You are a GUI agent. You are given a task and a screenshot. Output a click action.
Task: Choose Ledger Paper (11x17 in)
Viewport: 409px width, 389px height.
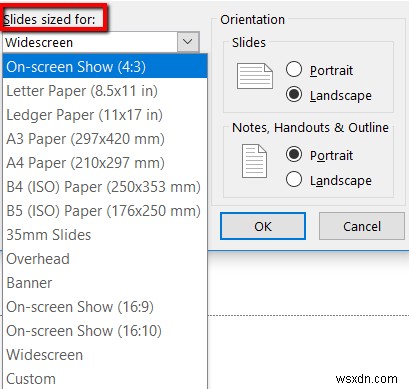tap(105, 115)
